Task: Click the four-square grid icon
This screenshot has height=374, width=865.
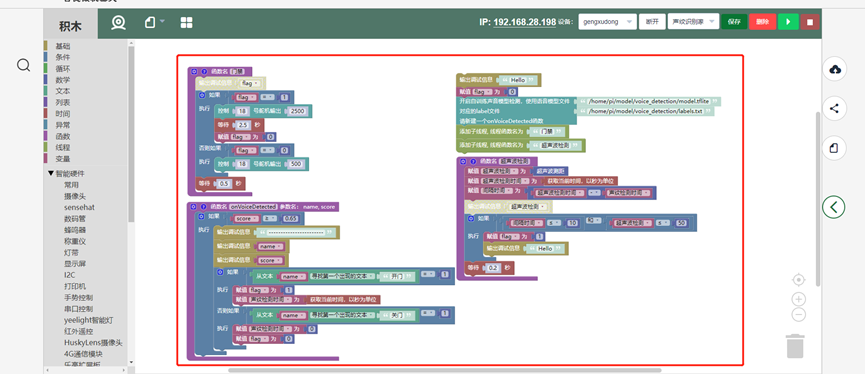Action: pos(186,23)
